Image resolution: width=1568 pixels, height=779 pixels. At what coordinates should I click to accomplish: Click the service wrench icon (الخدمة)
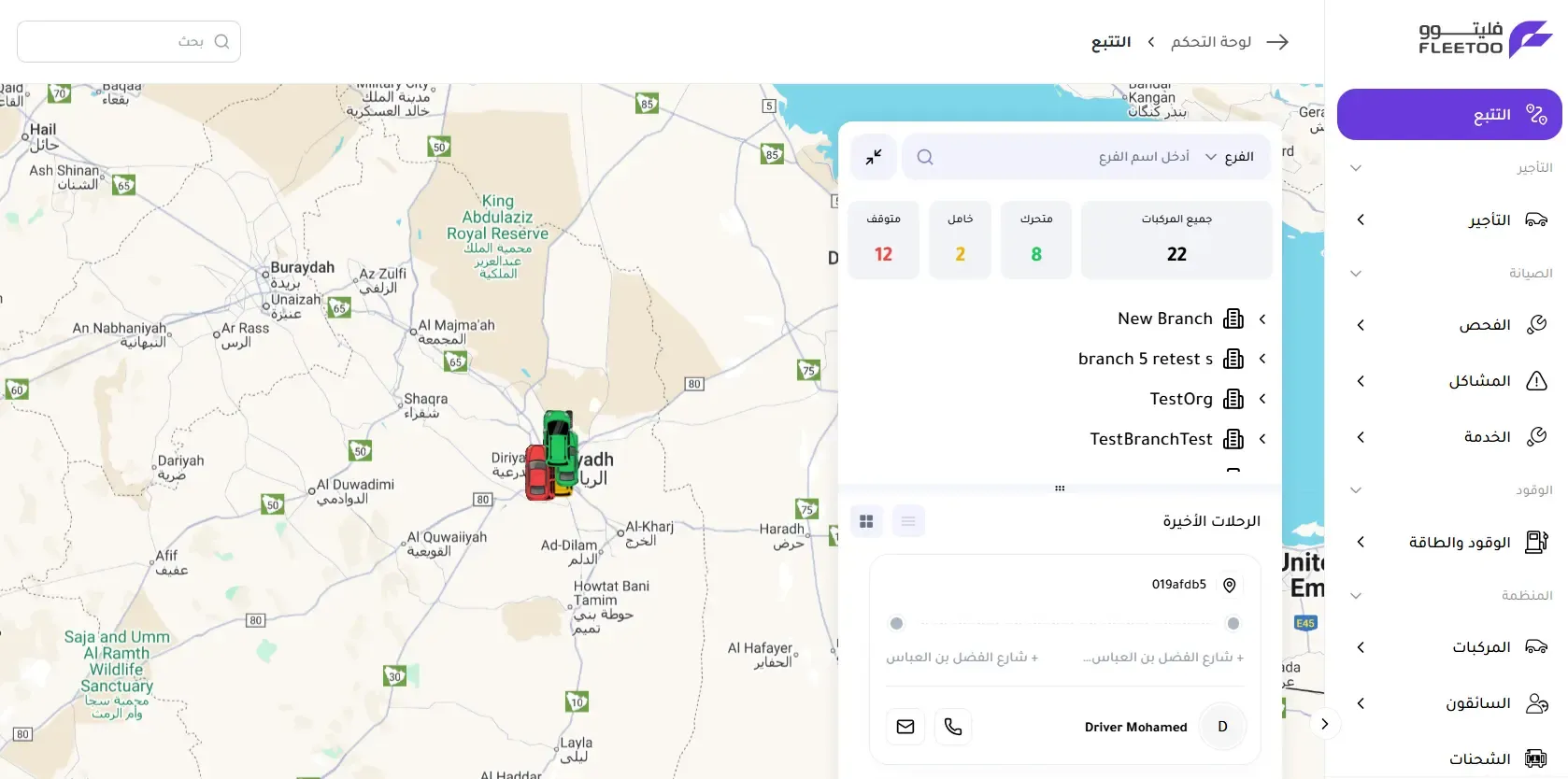(x=1536, y=437)
